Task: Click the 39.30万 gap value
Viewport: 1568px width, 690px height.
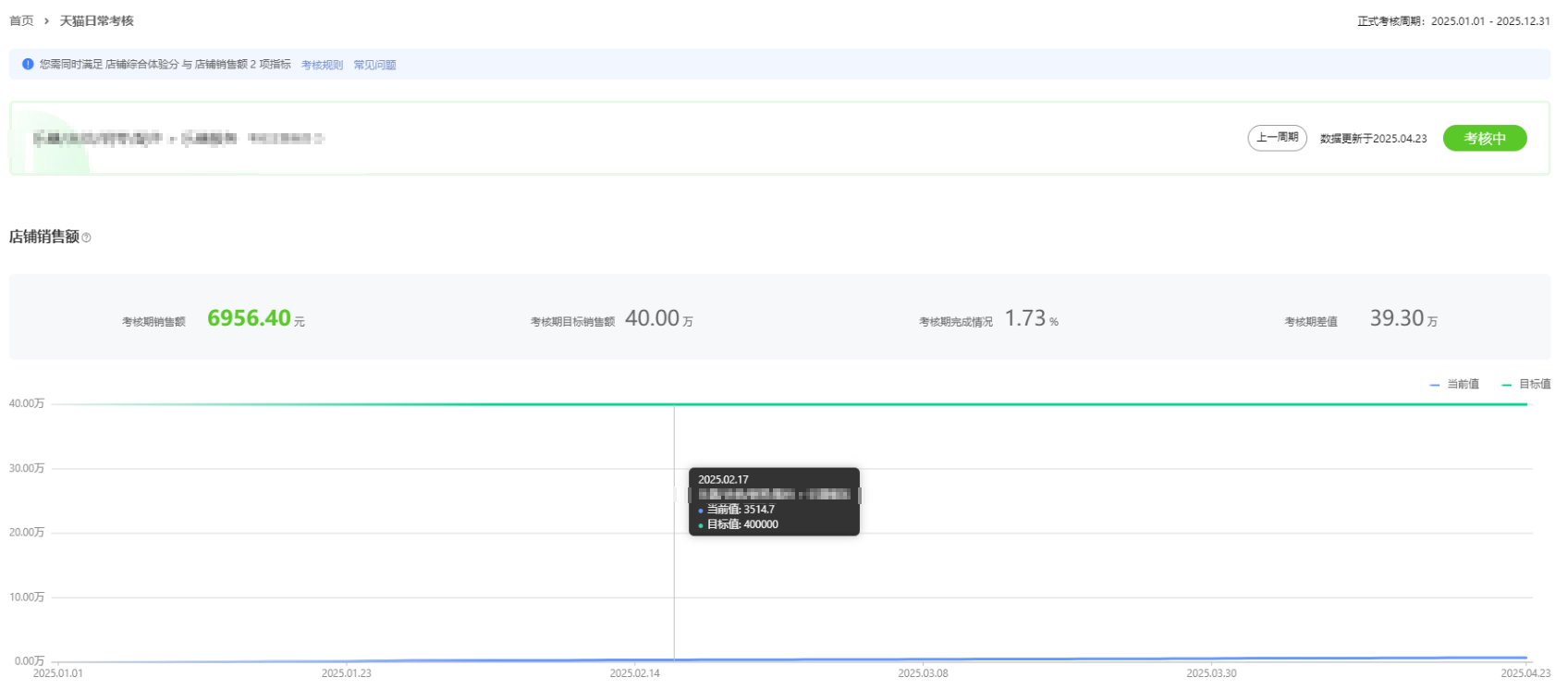Action: click(x=1398, y=319)
